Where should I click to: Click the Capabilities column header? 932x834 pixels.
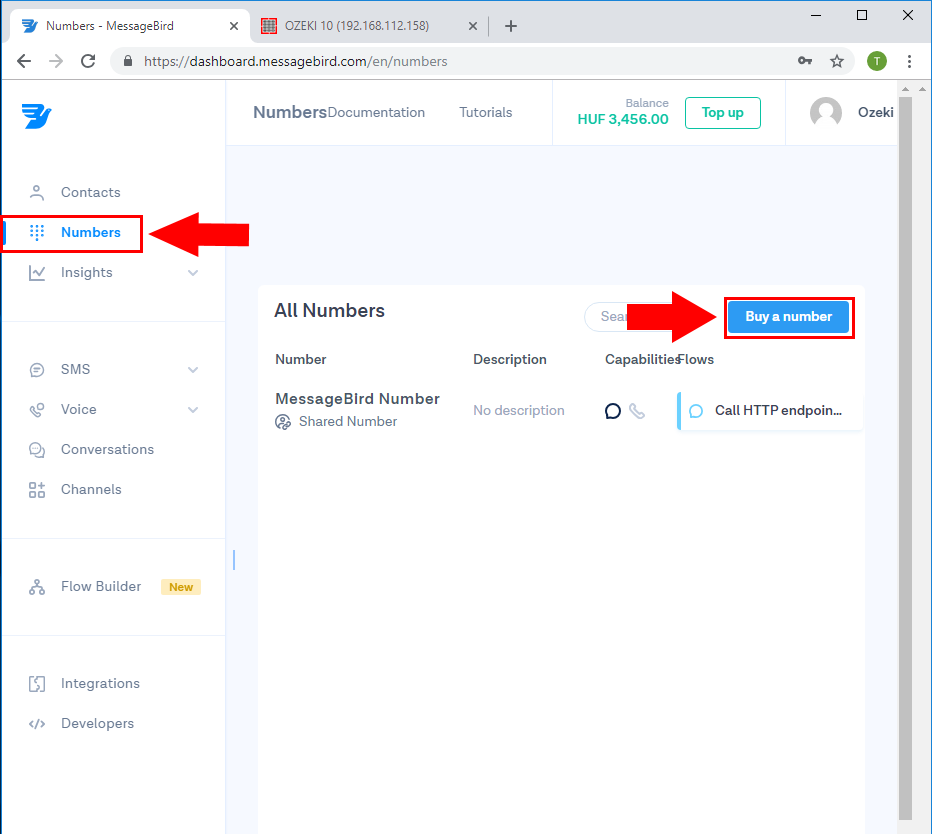click(642, 360)
